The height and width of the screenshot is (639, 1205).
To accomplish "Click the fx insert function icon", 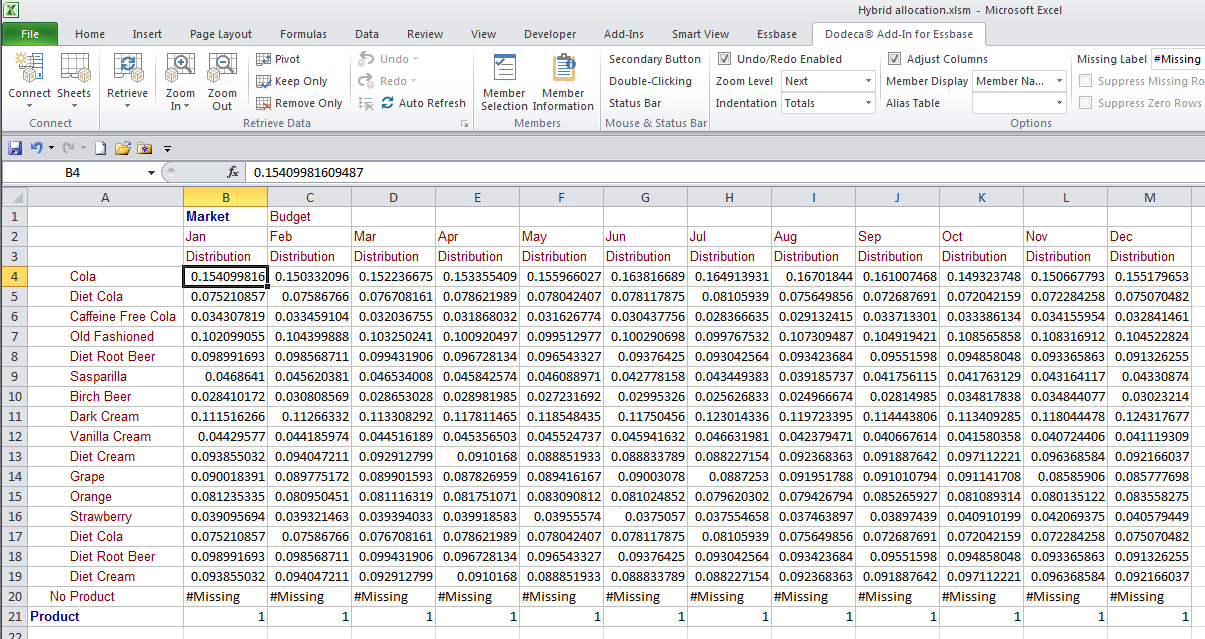I will pyautogui.click(x=233, y=173).
